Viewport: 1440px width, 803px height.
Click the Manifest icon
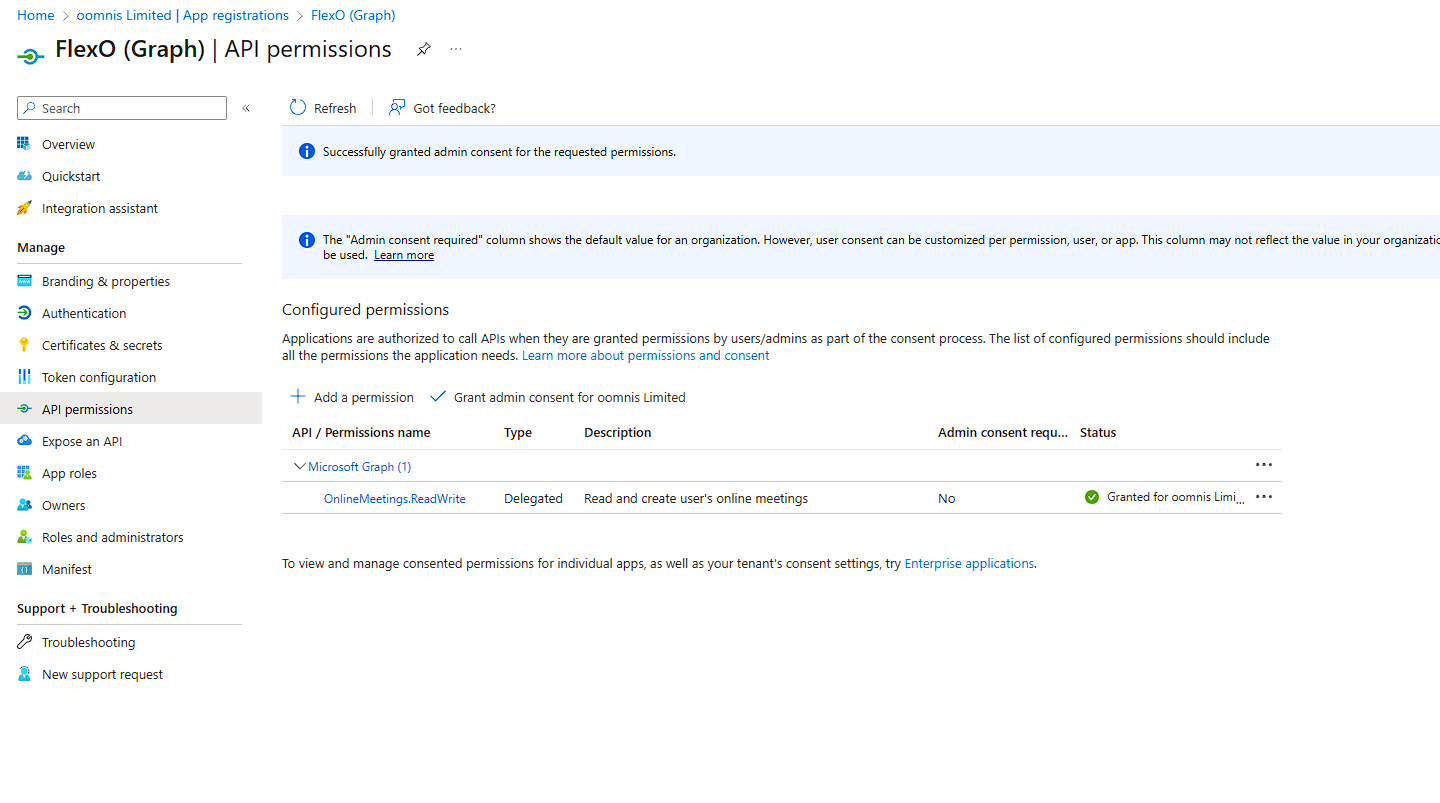coord(25,569)
